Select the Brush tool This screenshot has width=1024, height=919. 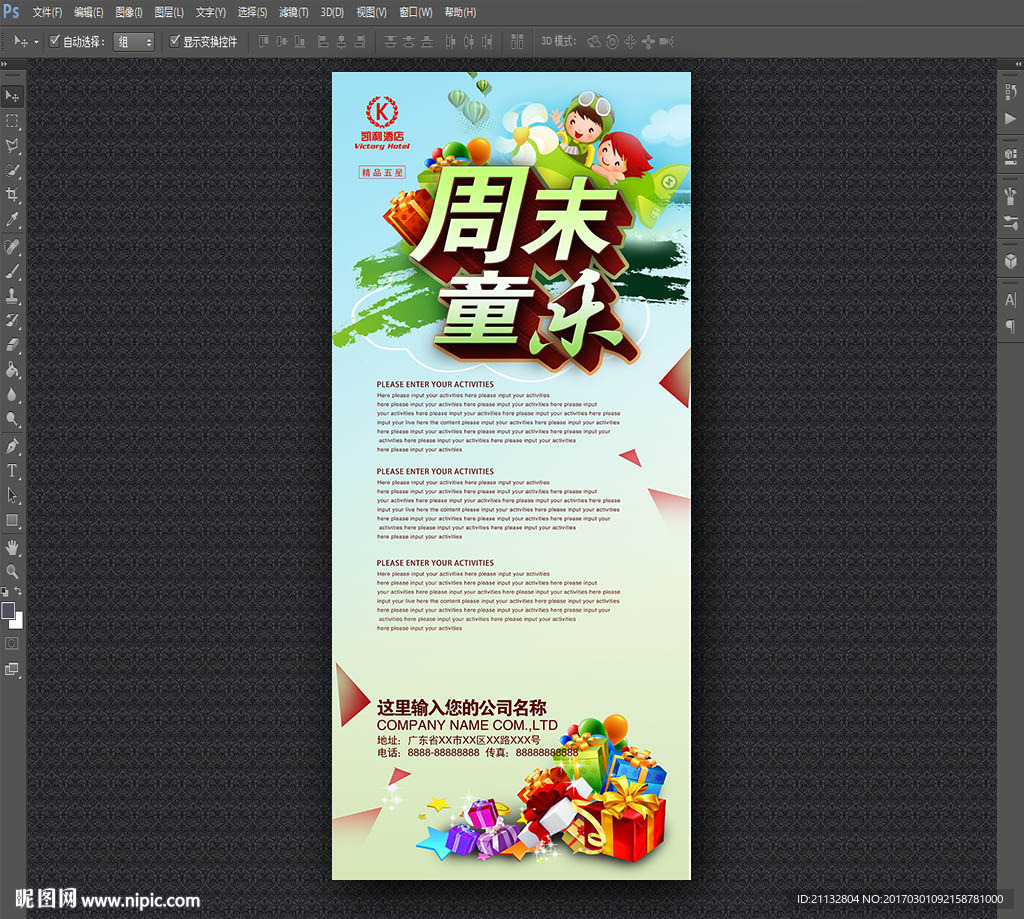[x=12, y=271]
